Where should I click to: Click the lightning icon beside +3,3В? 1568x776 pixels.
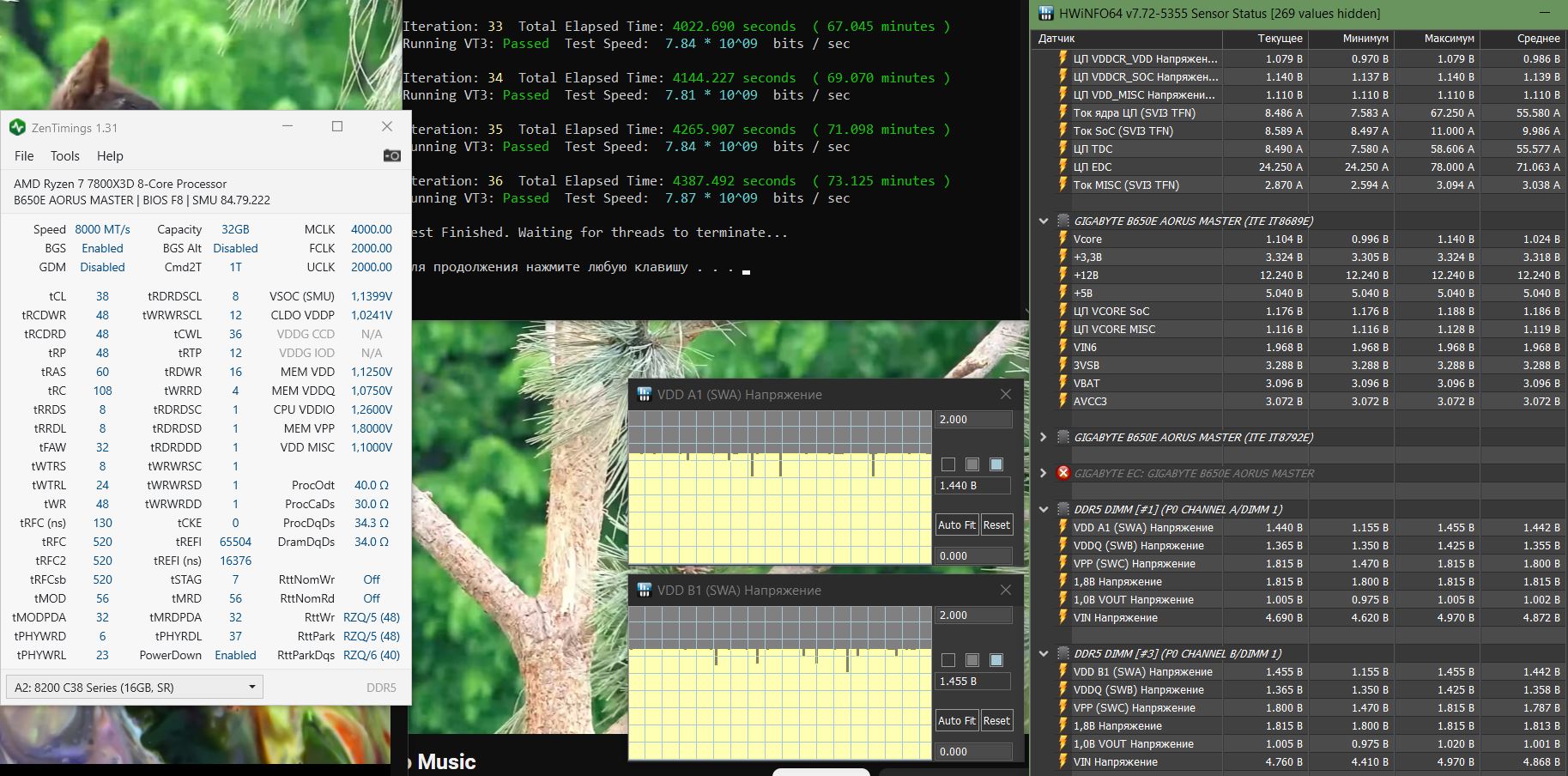[1063, 257]
